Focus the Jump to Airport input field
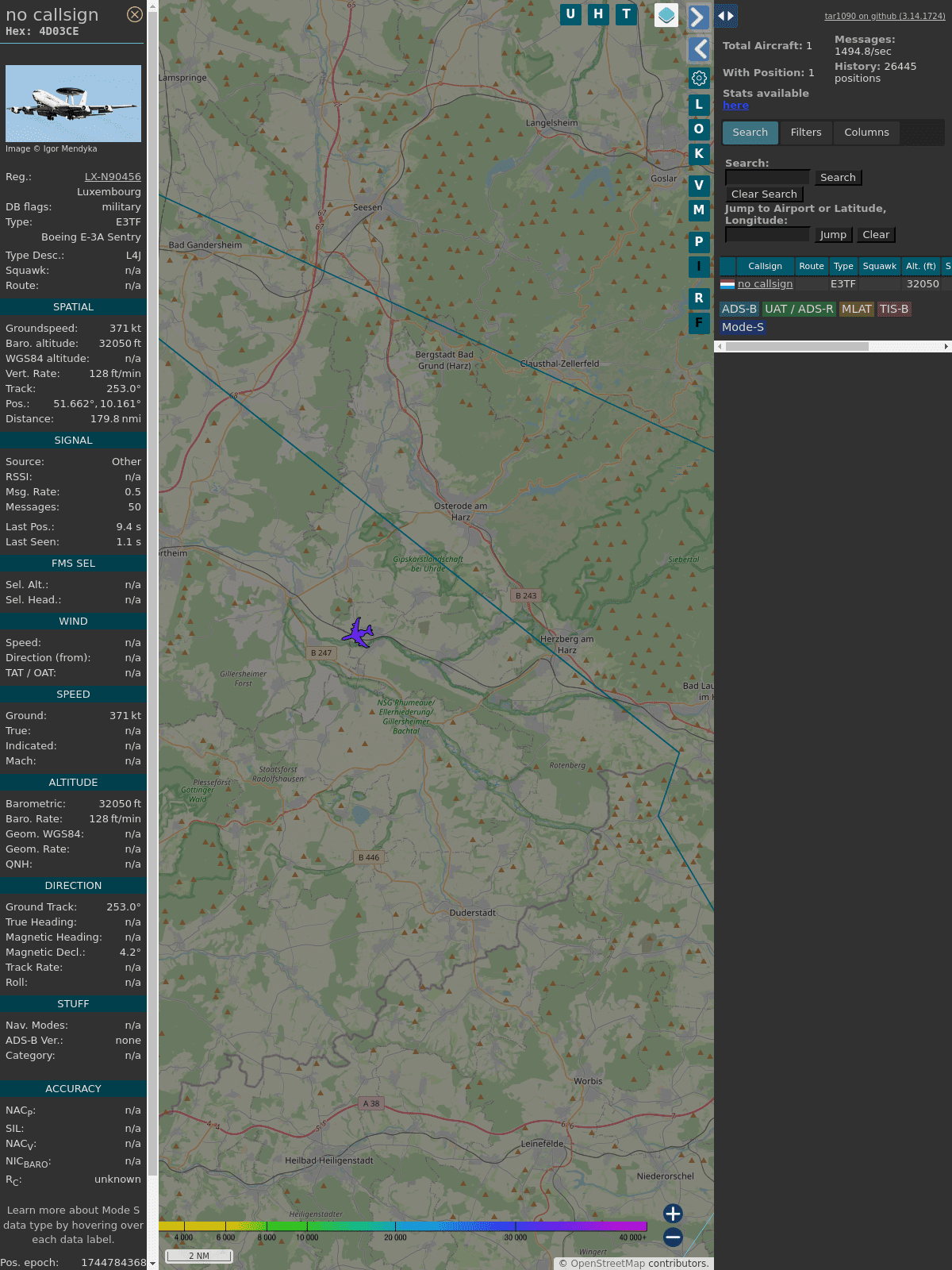Viewport: 952px width, 1270px height. coord(768,235)
